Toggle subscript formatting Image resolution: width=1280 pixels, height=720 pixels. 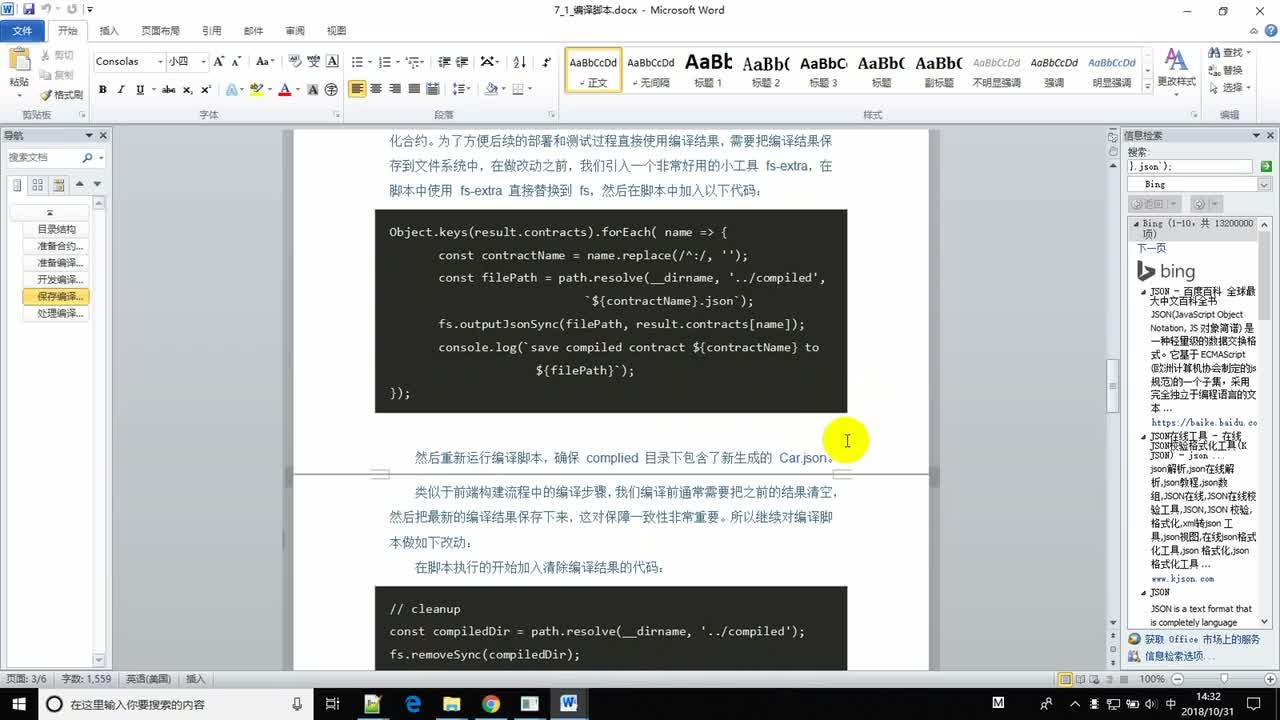[187, 89]
